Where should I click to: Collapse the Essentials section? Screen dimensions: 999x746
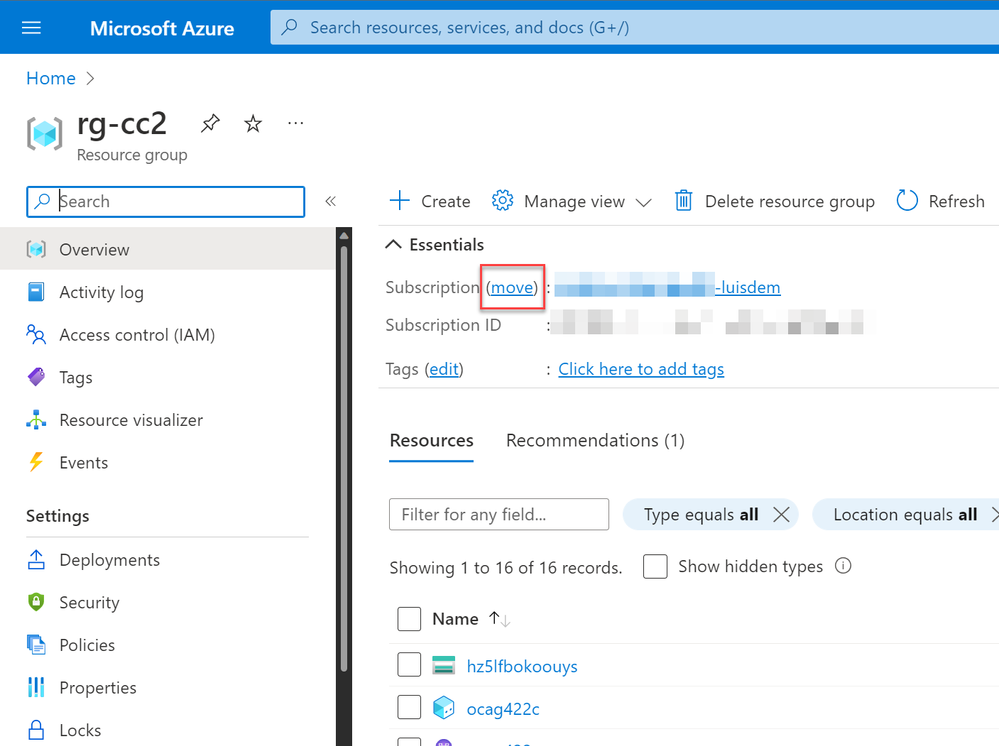click(x=435, y=245)
